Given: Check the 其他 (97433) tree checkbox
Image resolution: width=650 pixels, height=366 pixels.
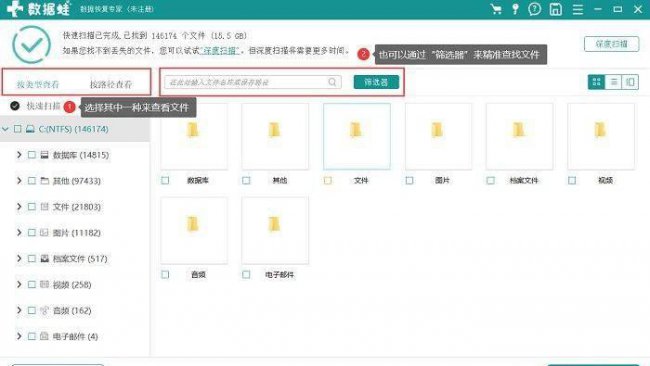Looking at the screenshot, I should 32,181.
